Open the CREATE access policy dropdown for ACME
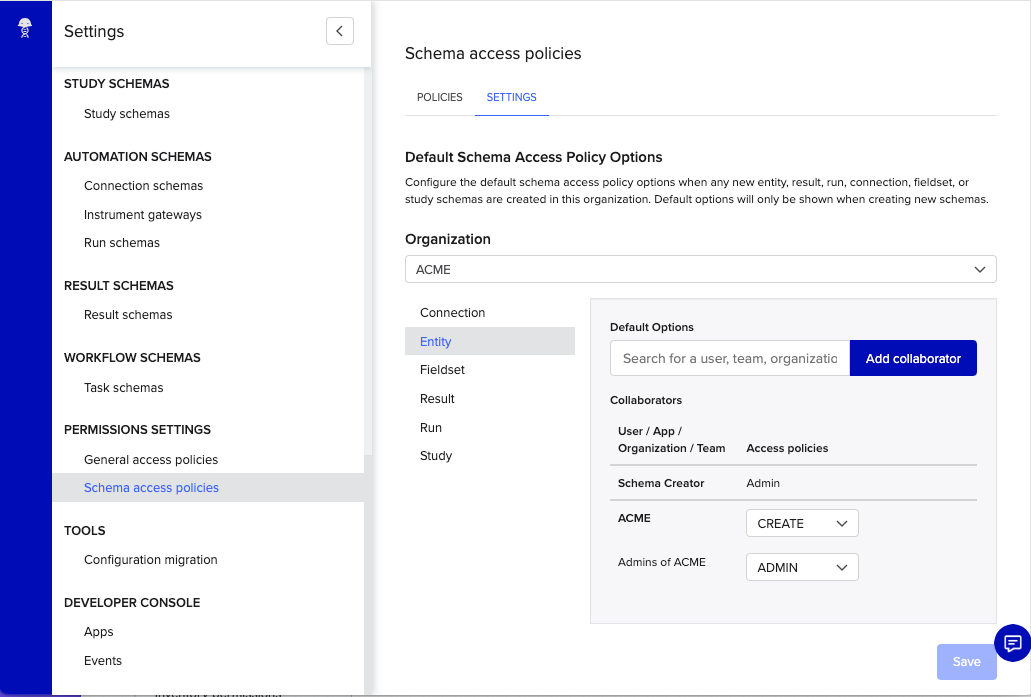Viewport: 1031px width, 697px height. pyautogui.click(x=801, y=522)
